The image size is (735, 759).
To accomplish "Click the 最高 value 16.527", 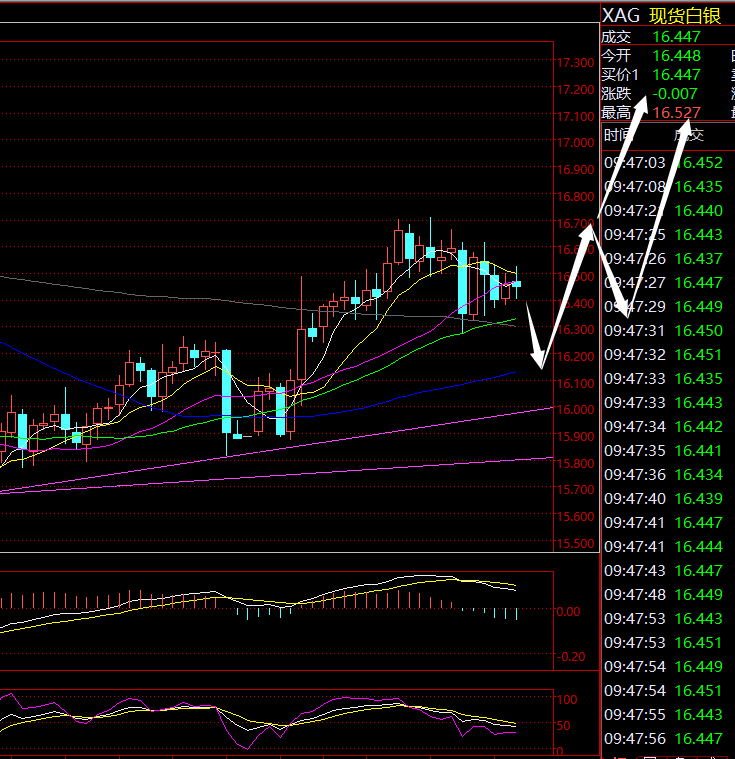I will coord(676,113).
